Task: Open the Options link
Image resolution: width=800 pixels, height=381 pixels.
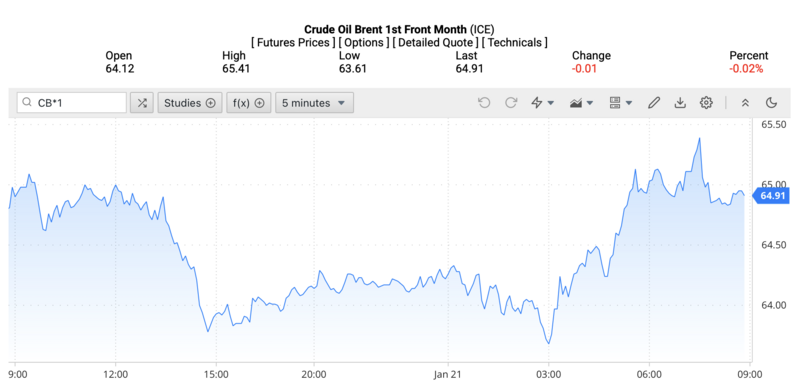Action: 364,42
